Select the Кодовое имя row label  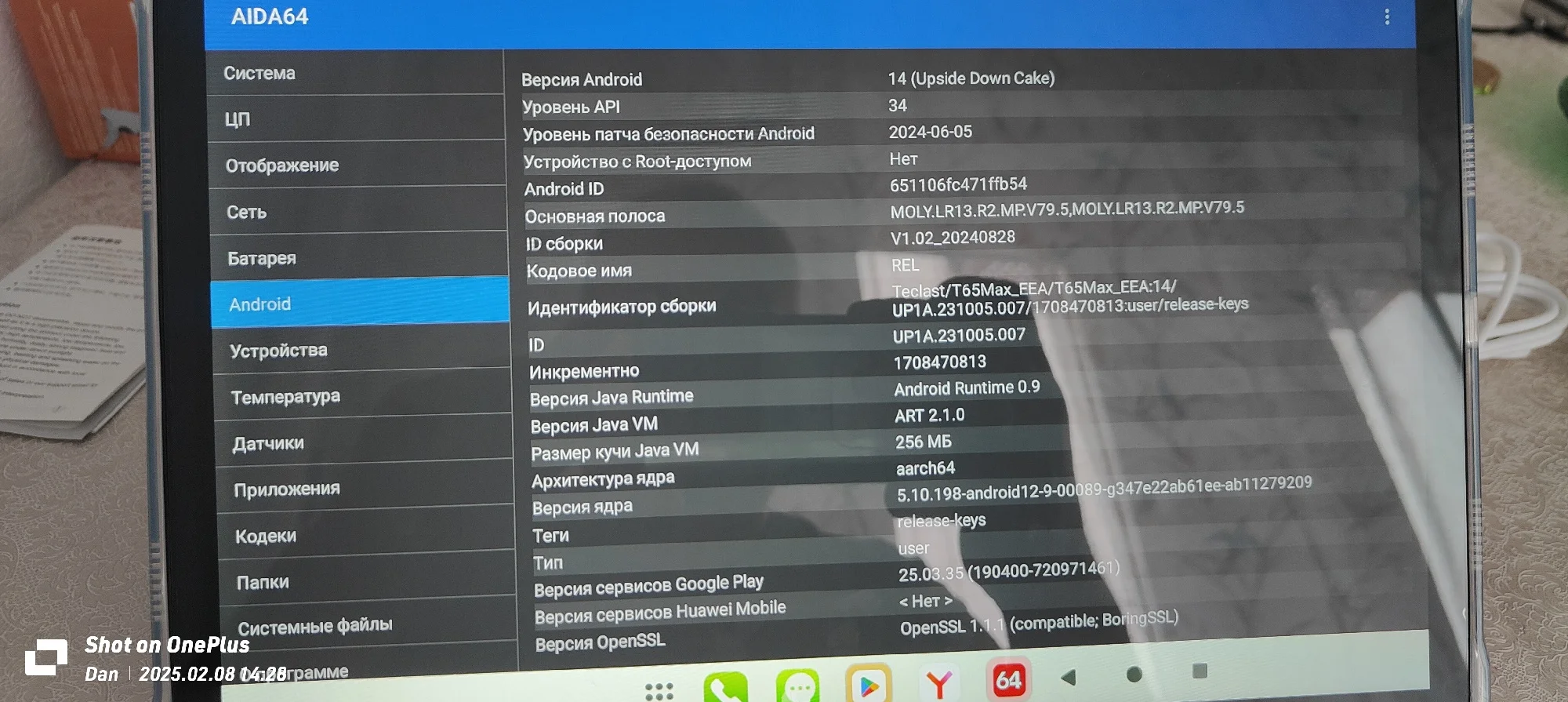[x=579, y=271]
